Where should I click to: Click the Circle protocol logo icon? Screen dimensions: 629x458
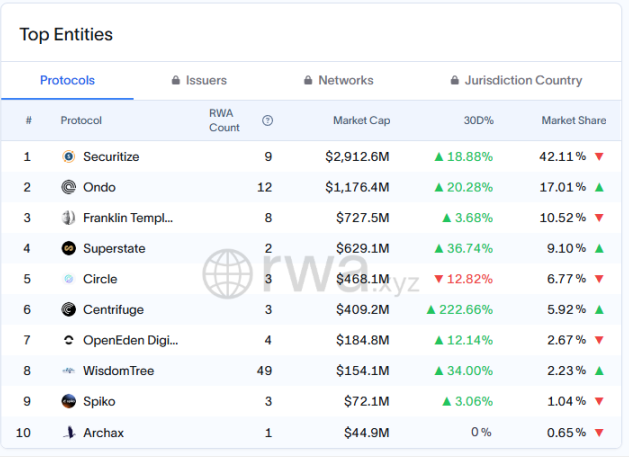[69, 279]
